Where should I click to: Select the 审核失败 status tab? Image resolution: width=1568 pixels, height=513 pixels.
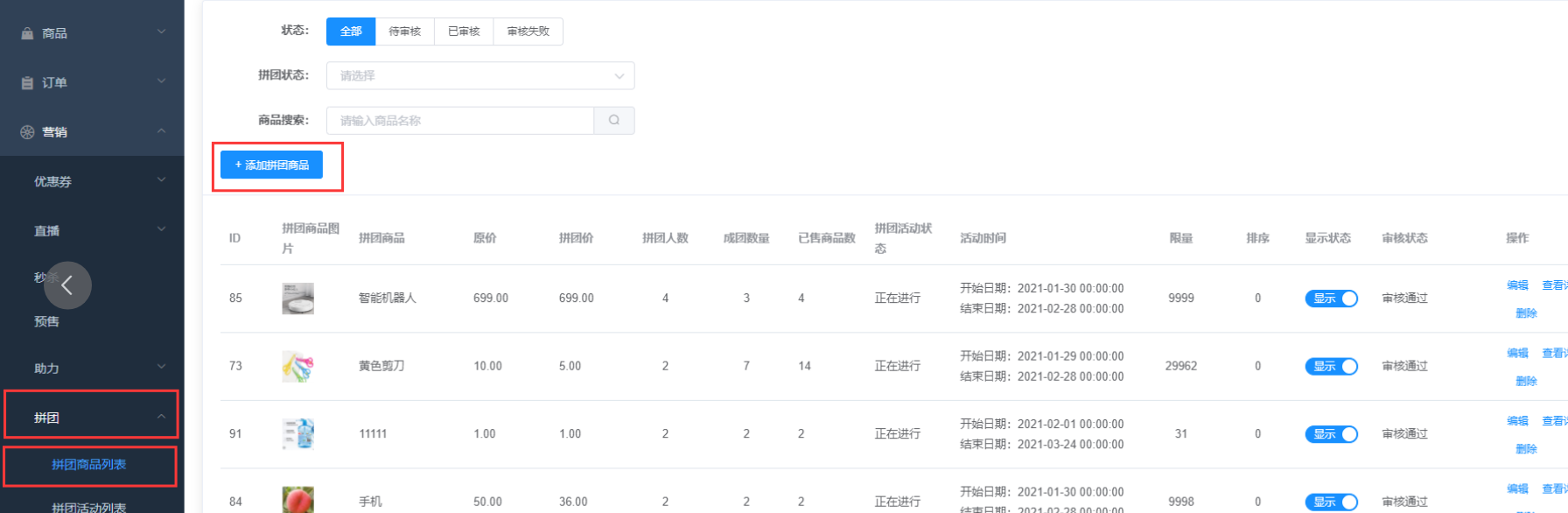[x=528, y=32]
